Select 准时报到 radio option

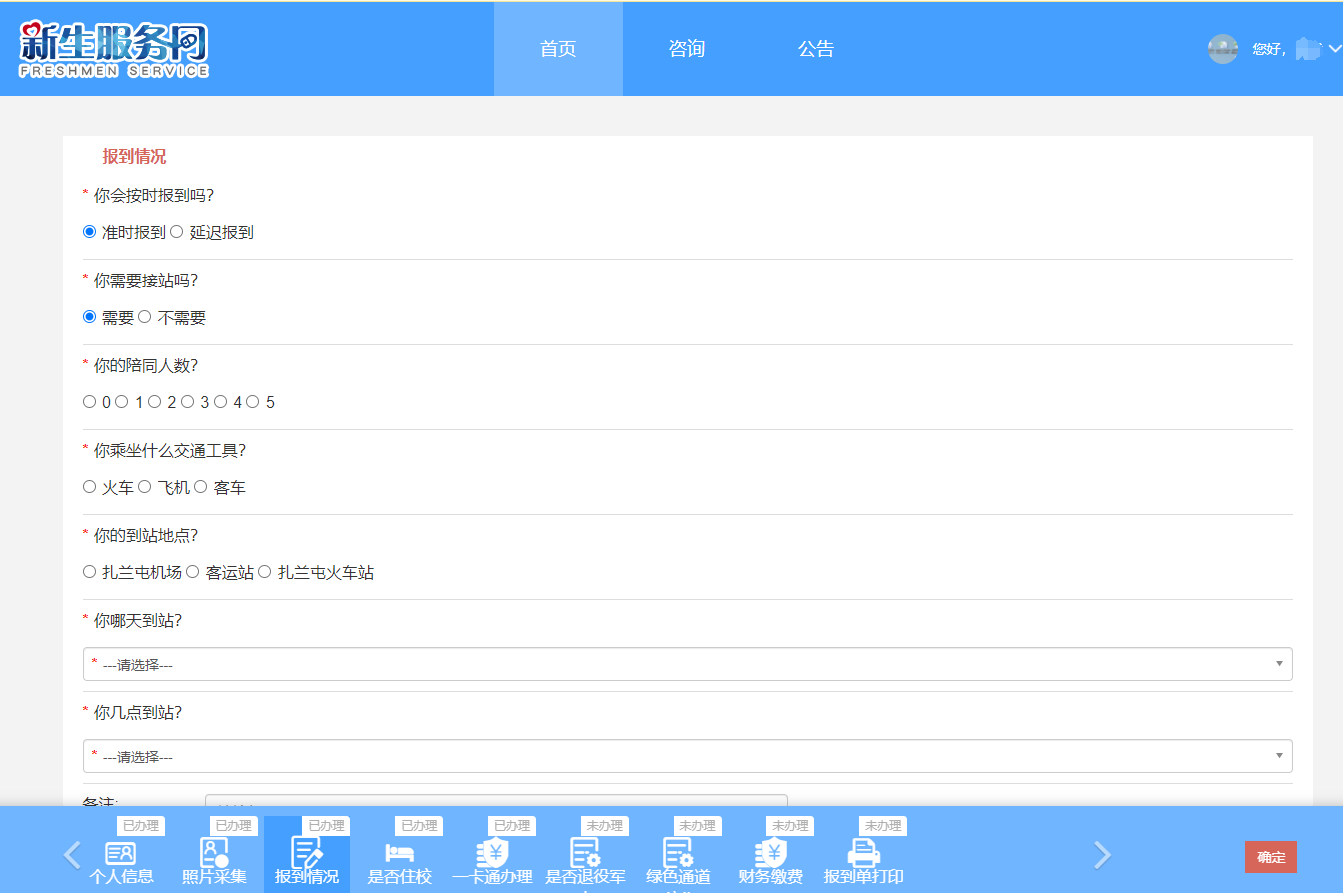click(90, 232)
